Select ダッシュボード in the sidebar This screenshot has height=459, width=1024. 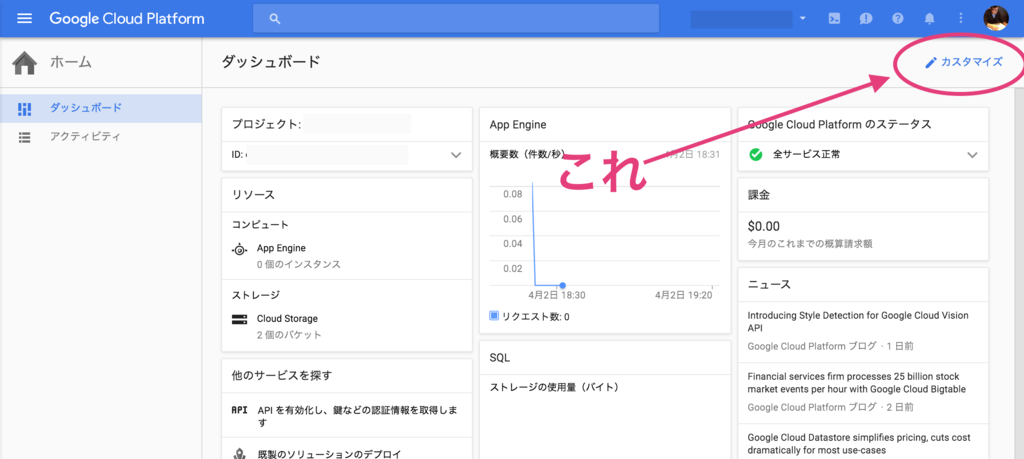click(x=101, y=108)
